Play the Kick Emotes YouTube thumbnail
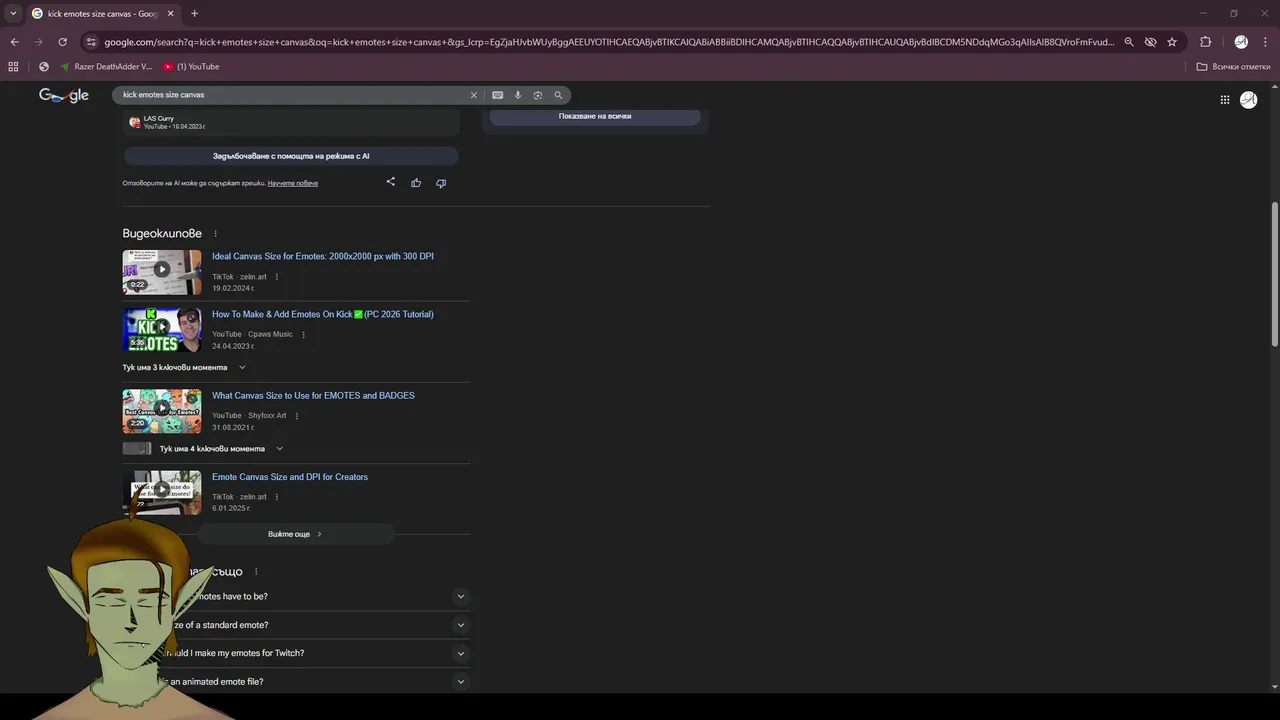The height and width of the screenshot is (720, 1280). pyautogui.click(x=162, y=330)
